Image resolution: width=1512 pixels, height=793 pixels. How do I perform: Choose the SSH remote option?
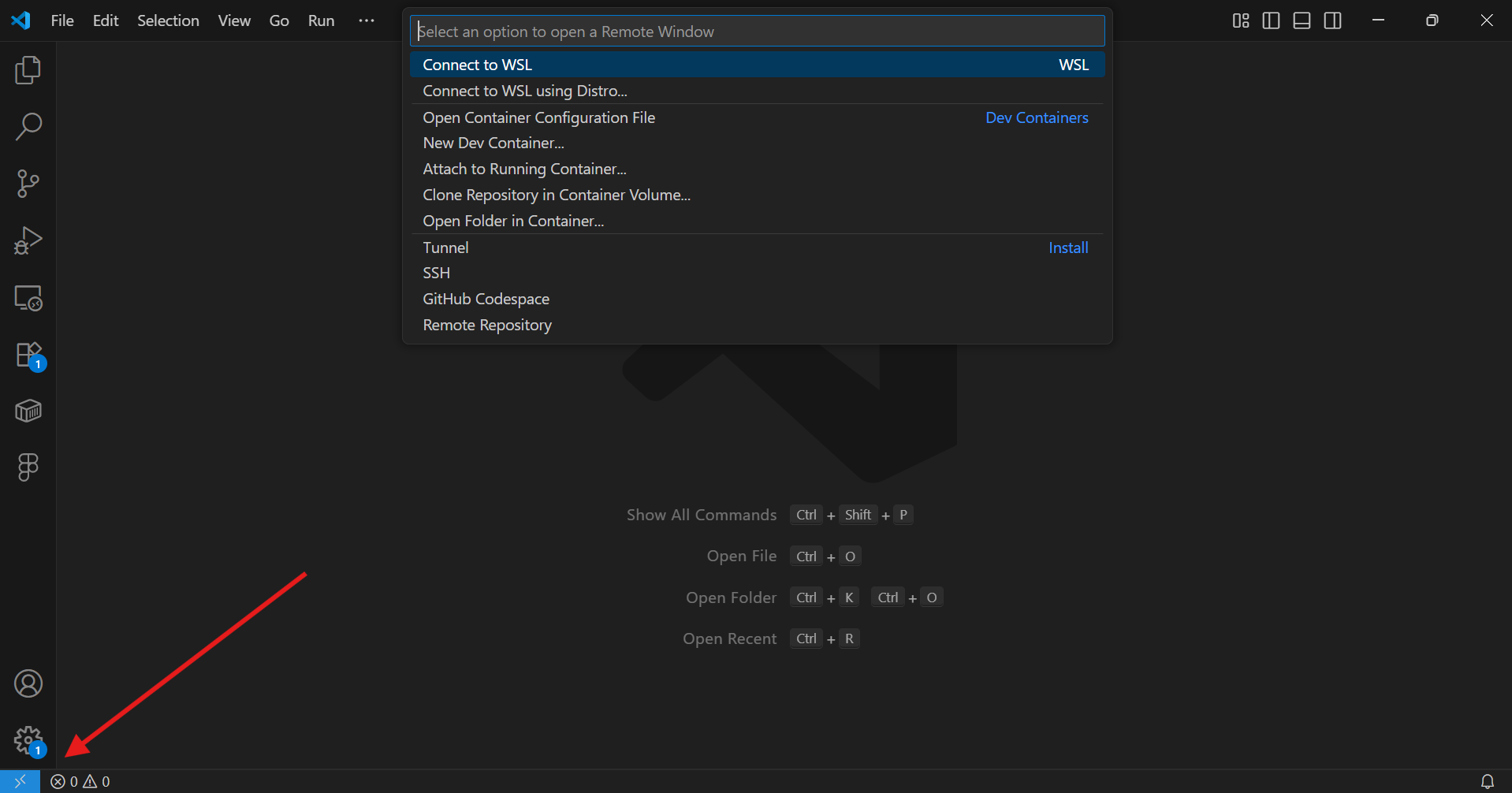437,273
